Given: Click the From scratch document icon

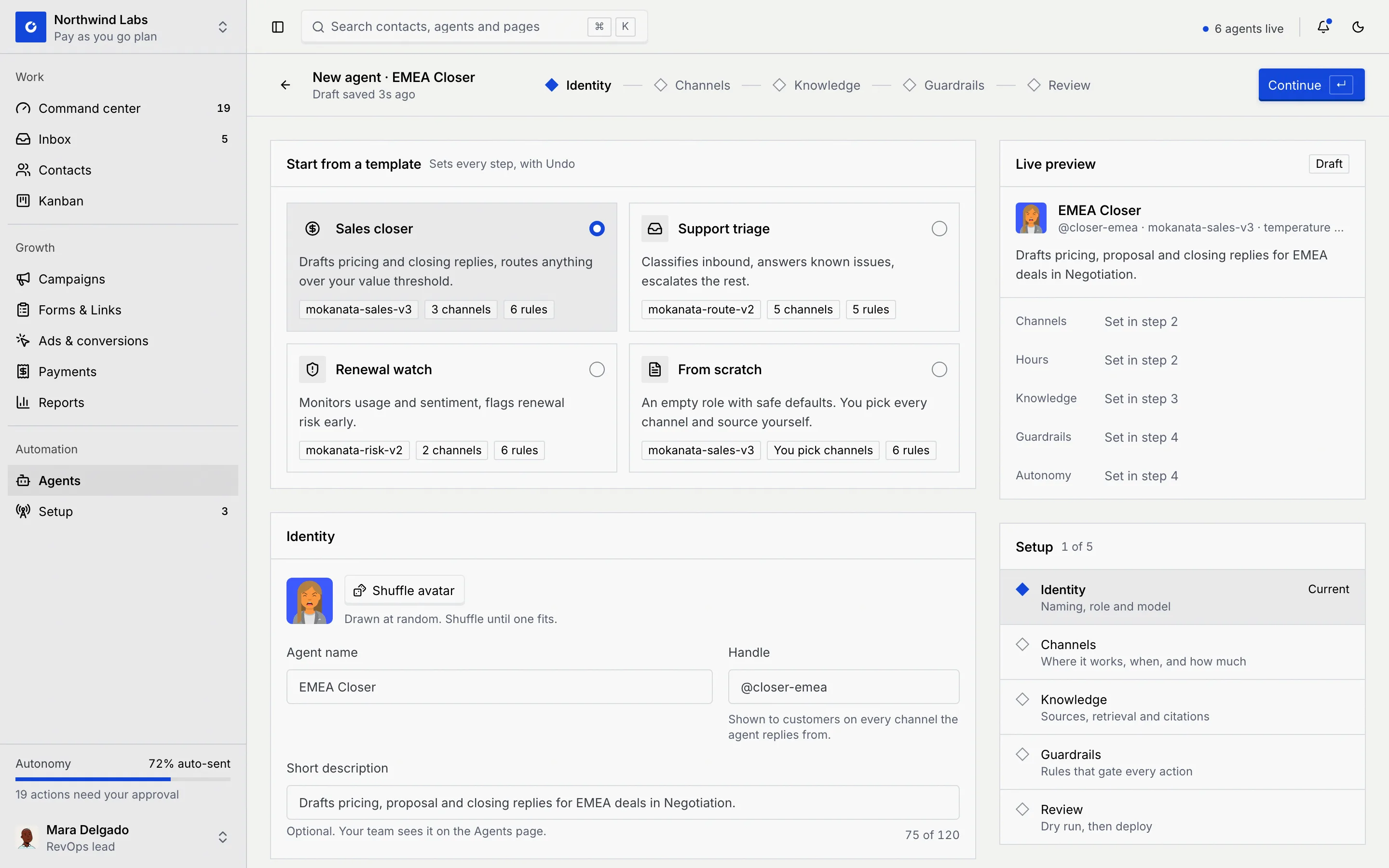Looking at the screenshot, I should pyautogui.click(x=655, y=369).
